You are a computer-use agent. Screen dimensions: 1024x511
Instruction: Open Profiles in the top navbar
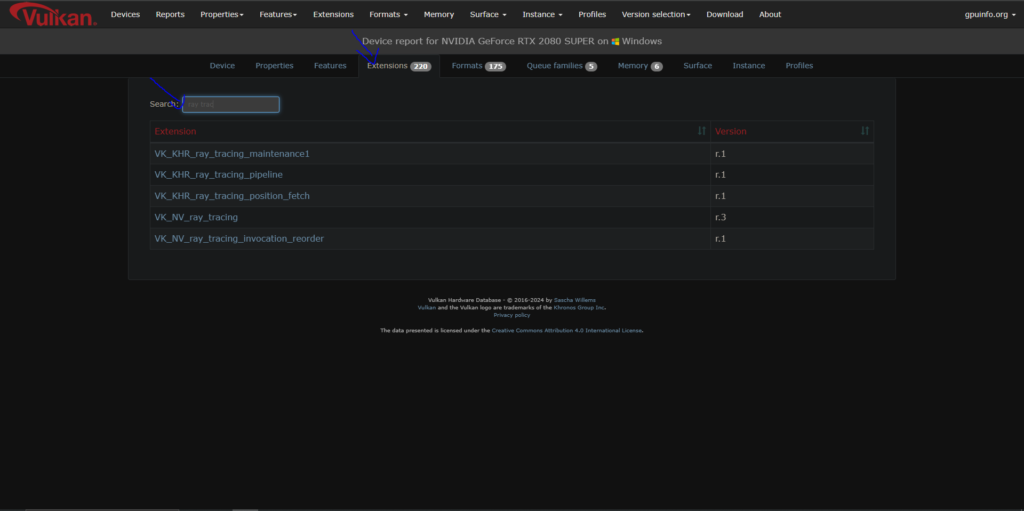tap(592, 14)
